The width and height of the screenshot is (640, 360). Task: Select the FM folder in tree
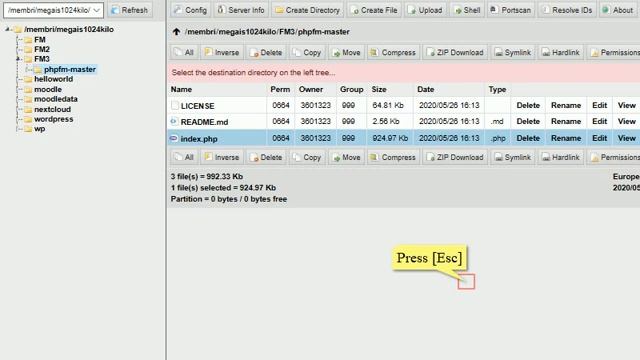pyautogui.click(x=40, y=40)
